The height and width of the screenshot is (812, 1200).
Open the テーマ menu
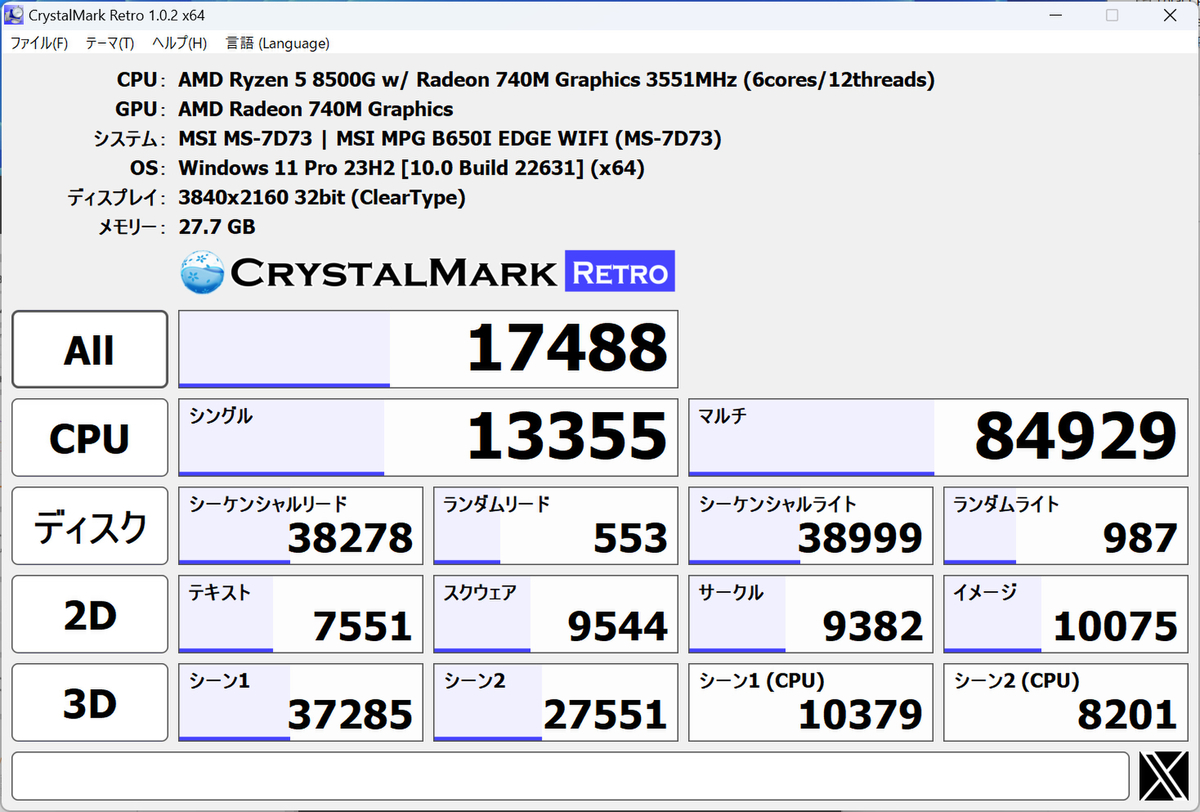coord(109,43)
